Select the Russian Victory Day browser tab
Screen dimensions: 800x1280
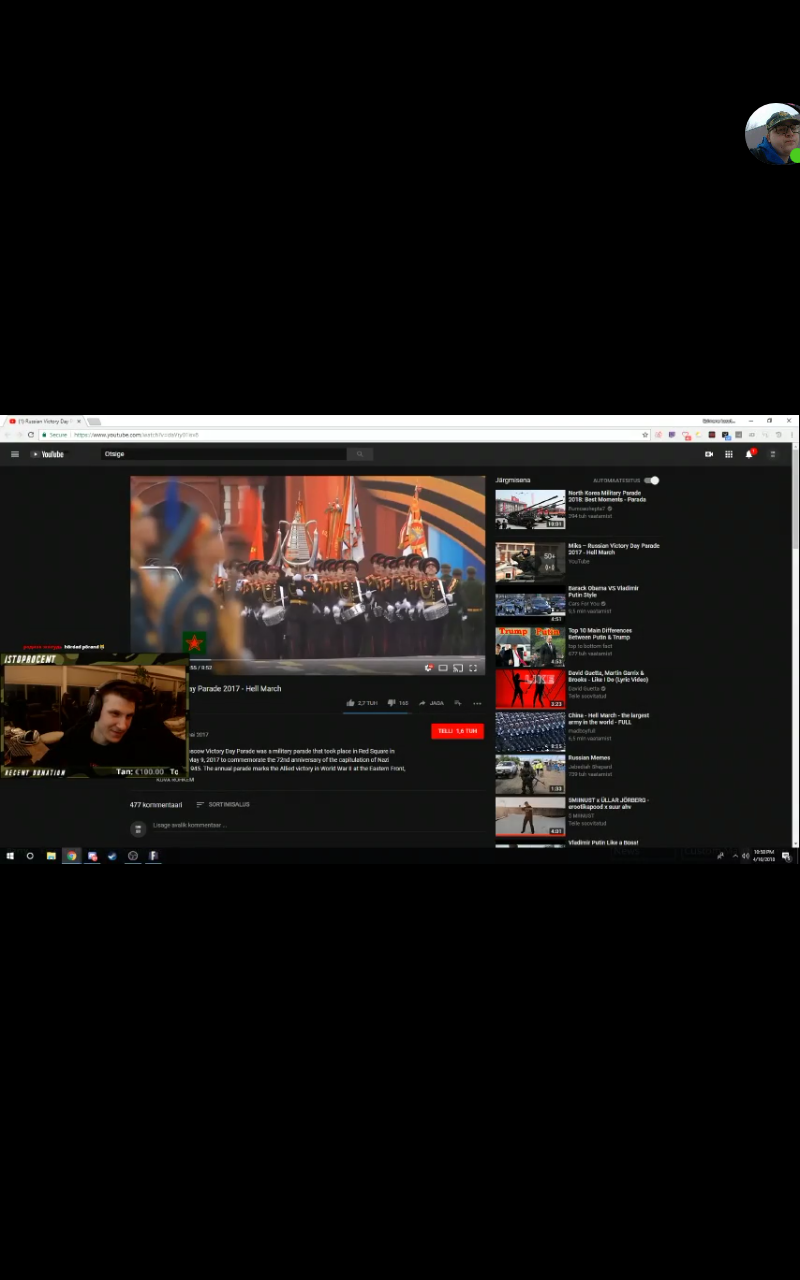click(x=43, y=421)
